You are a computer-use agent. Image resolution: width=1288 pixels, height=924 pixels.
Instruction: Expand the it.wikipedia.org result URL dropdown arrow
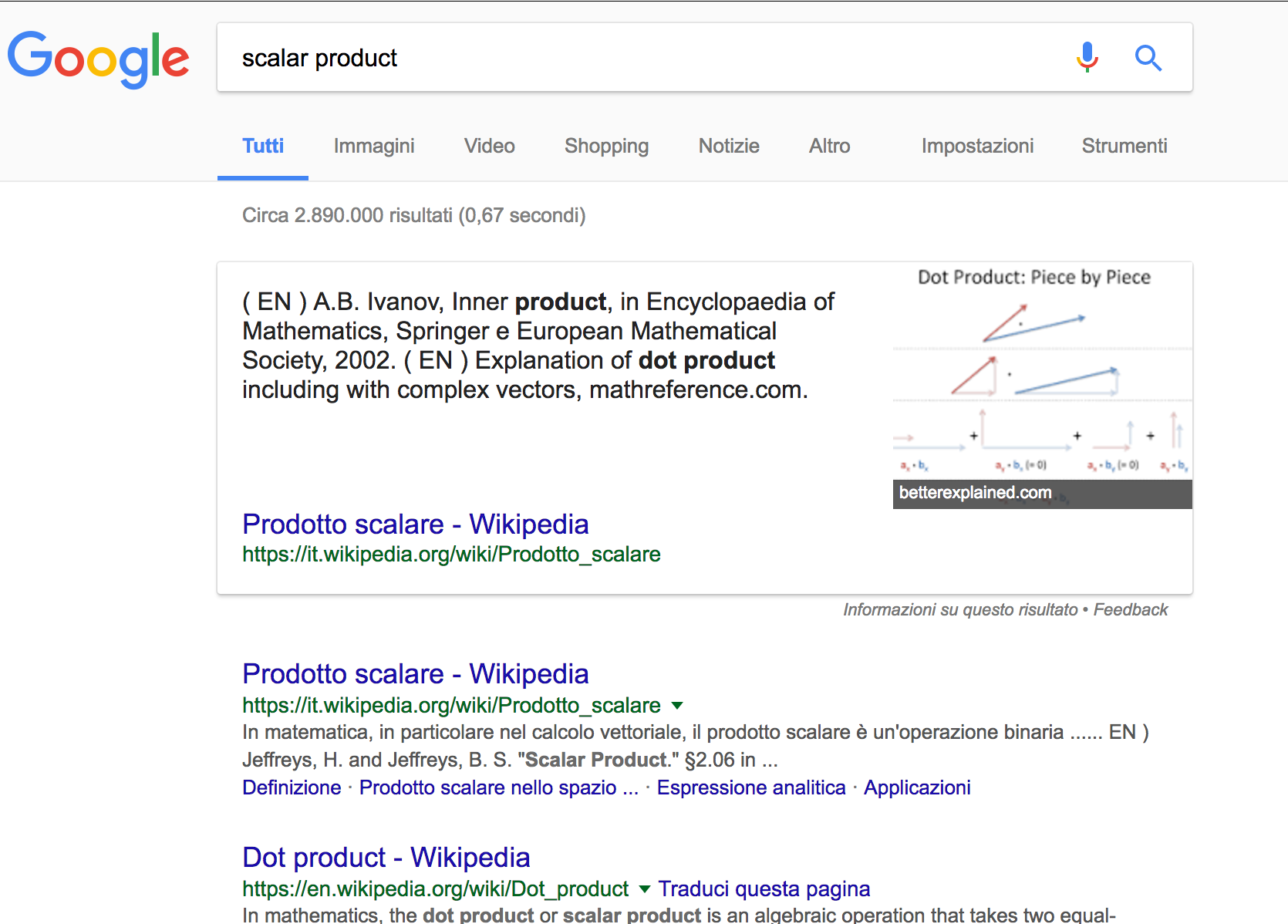pyautogui.click(x=677, y=706)
